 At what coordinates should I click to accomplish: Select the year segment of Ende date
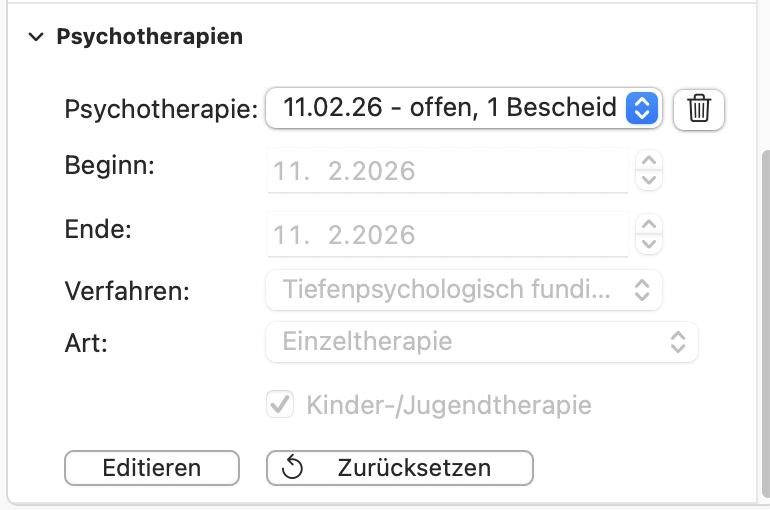tap(378, 235)
